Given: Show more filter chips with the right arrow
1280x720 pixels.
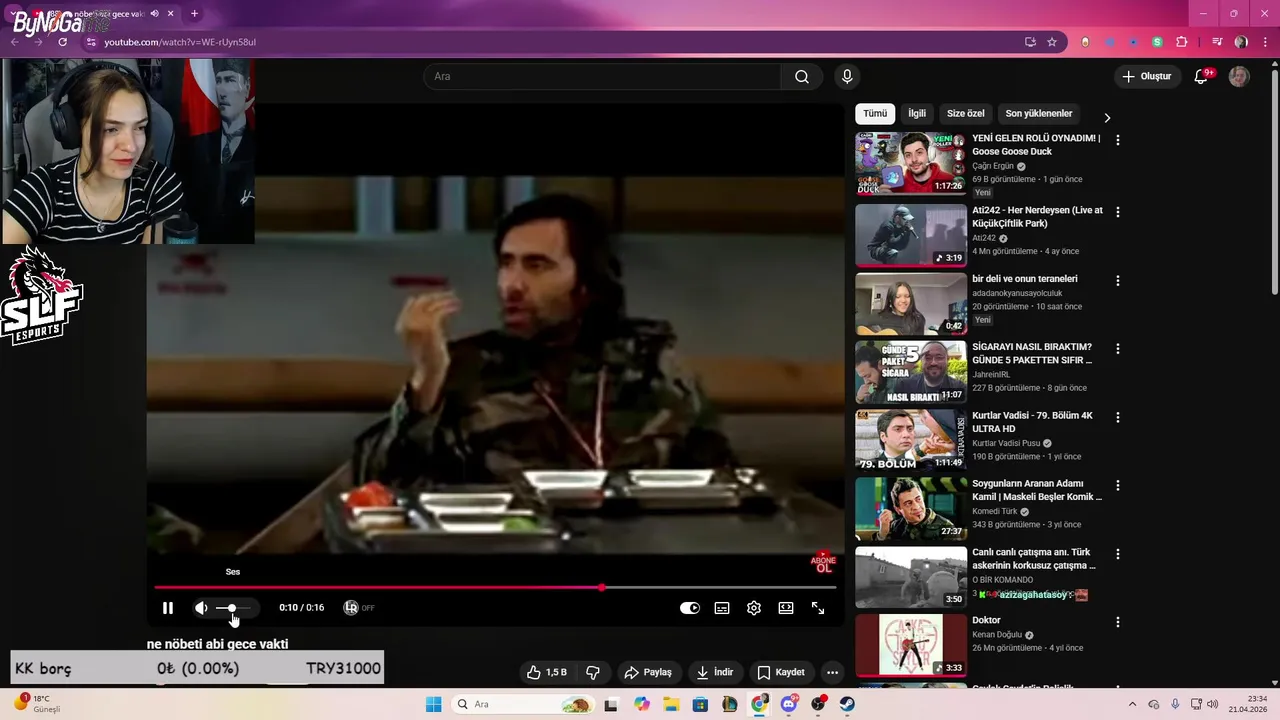Looking at the screenshot, I should [1107, 117].
